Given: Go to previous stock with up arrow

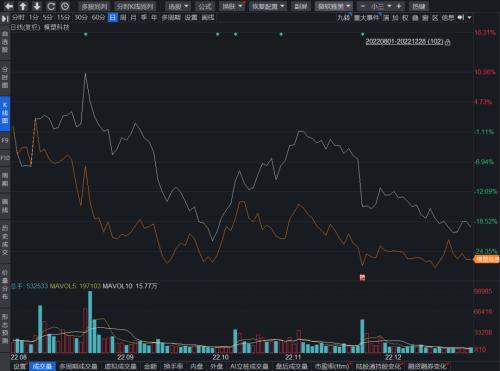Looking at the screenshot, I should [x=23, y=6].
